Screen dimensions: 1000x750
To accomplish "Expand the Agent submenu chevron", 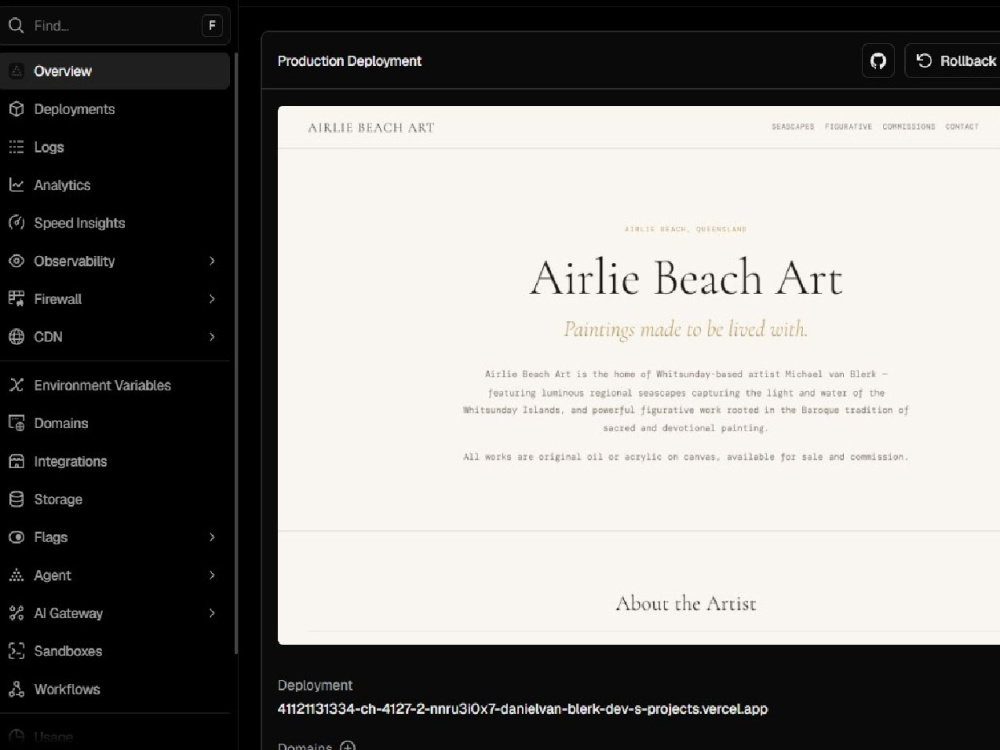I will pos(212,575).
